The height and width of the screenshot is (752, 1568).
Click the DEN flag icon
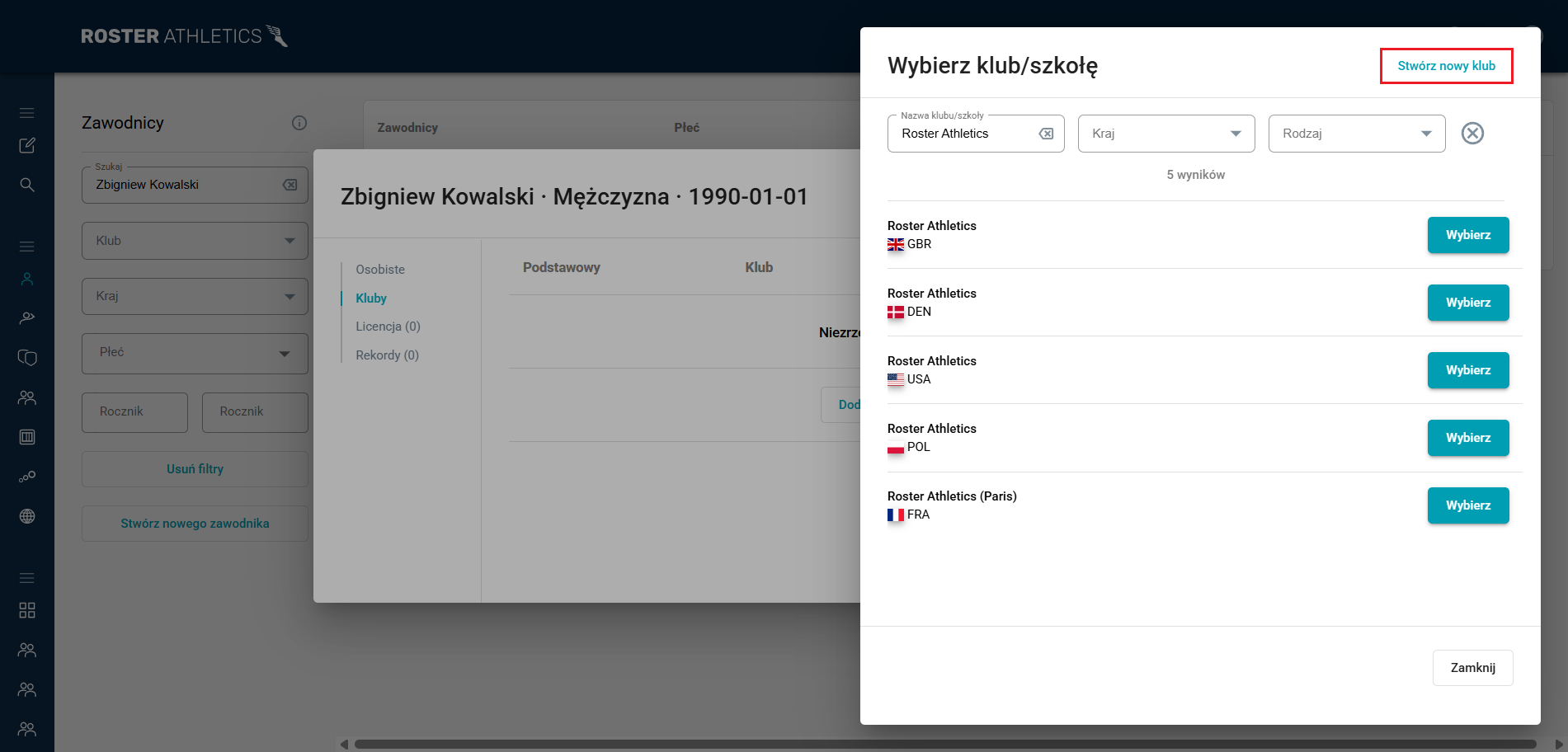pyautogui.click(x=896, y=313)
